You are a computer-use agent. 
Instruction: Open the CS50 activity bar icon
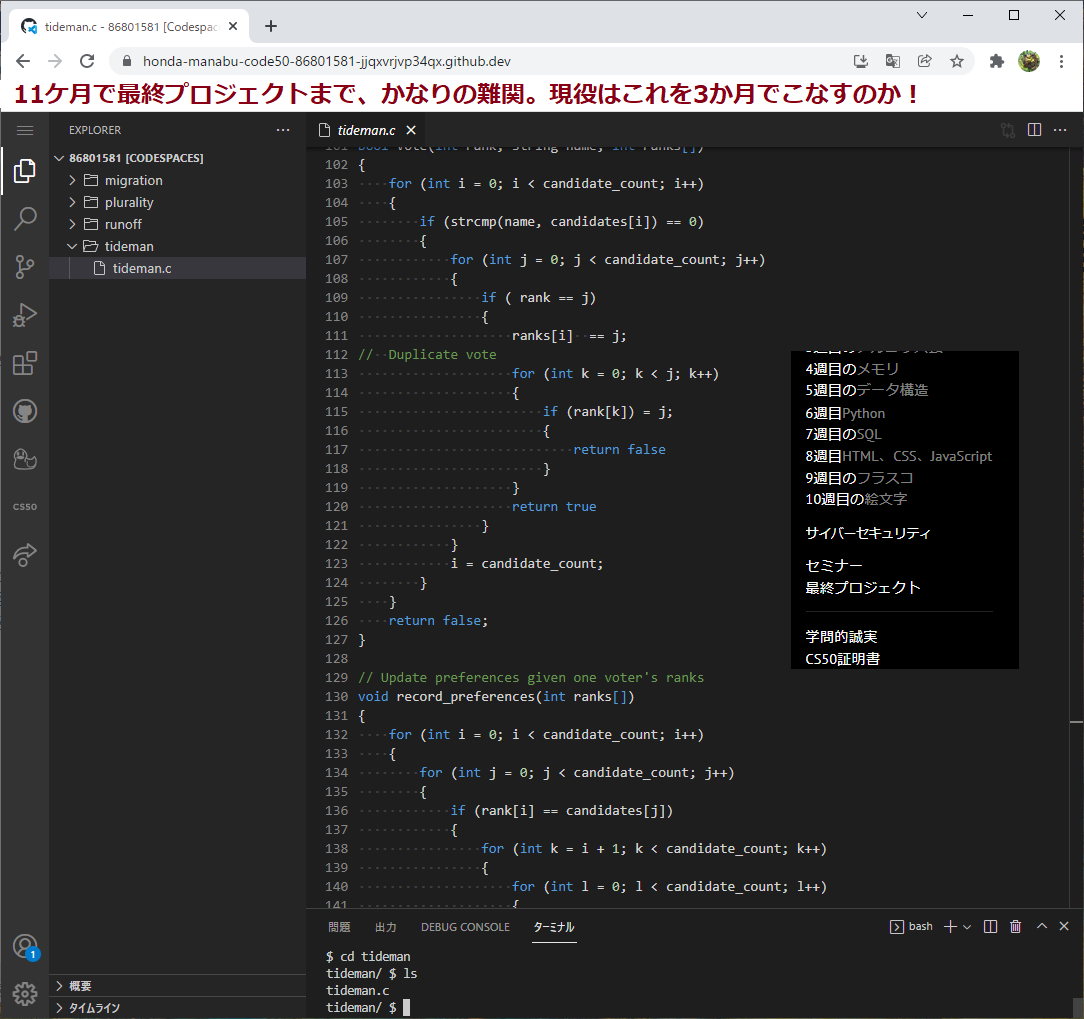(25, 507)
